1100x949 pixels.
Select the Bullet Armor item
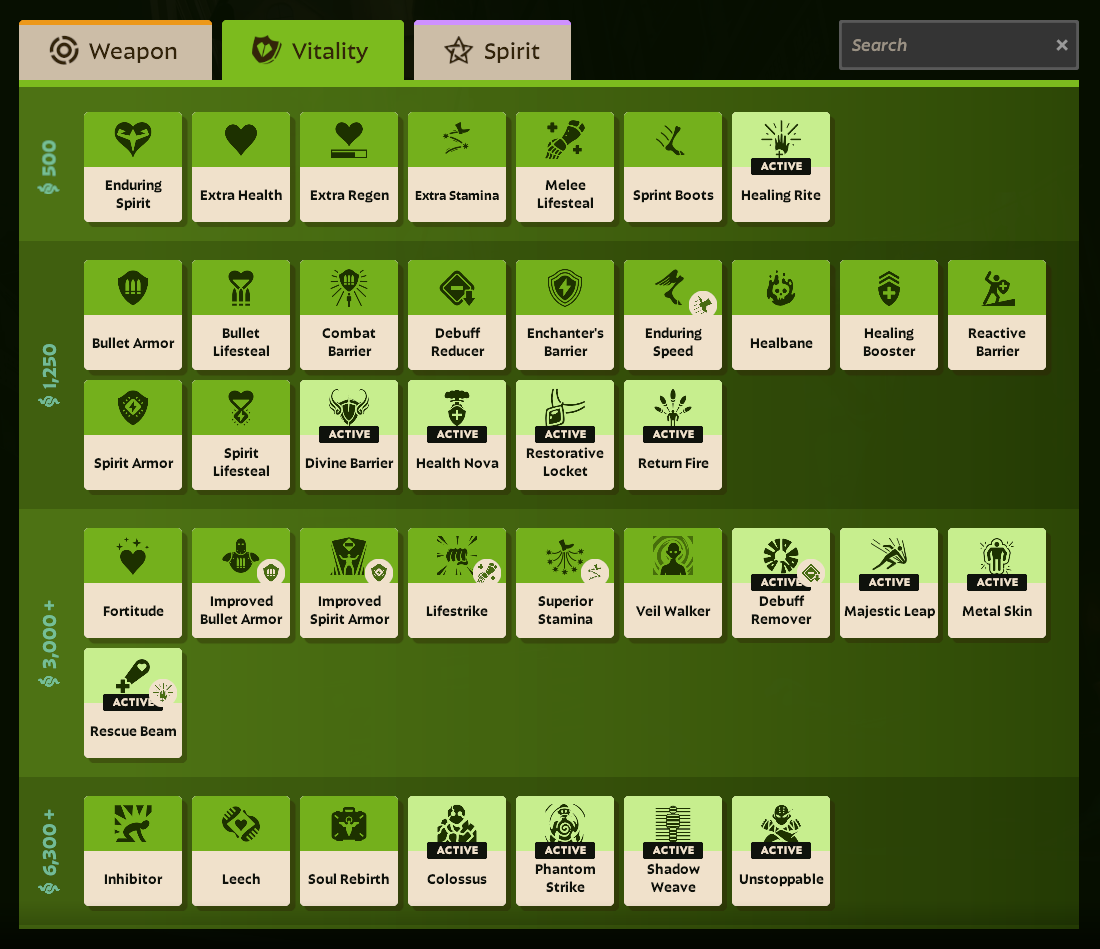133,314
